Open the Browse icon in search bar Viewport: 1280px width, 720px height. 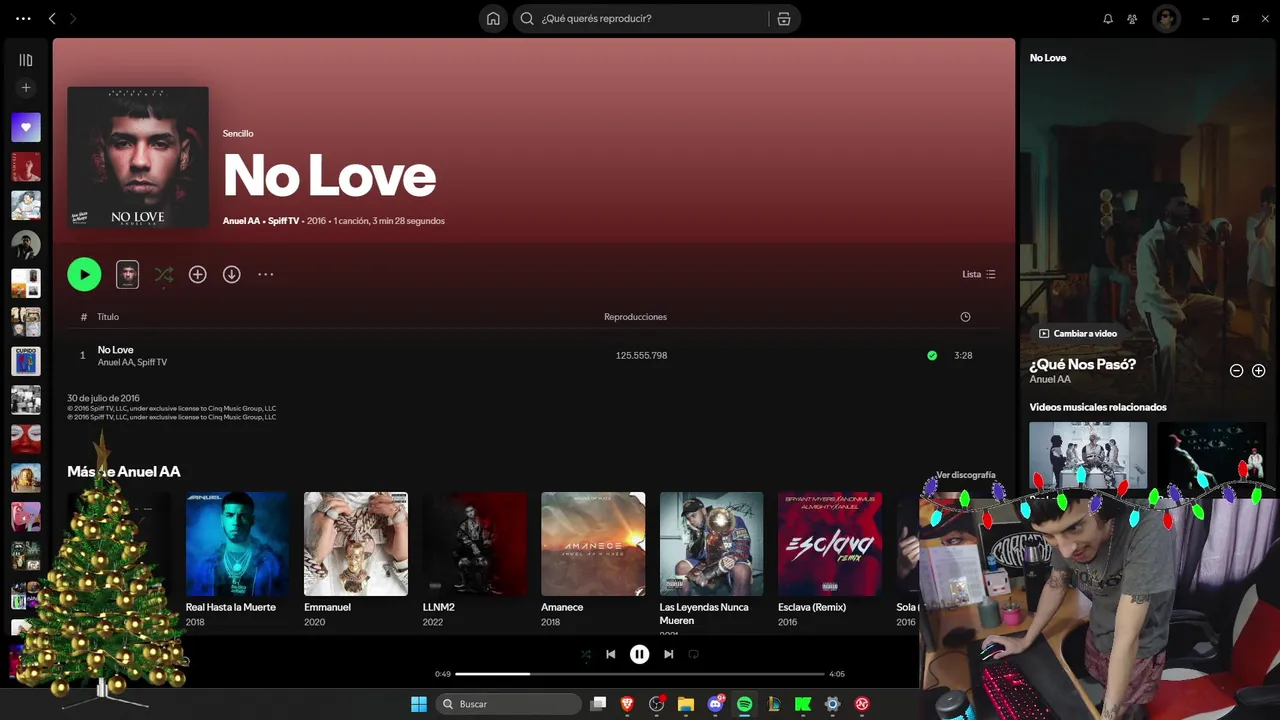click(783, 18)
